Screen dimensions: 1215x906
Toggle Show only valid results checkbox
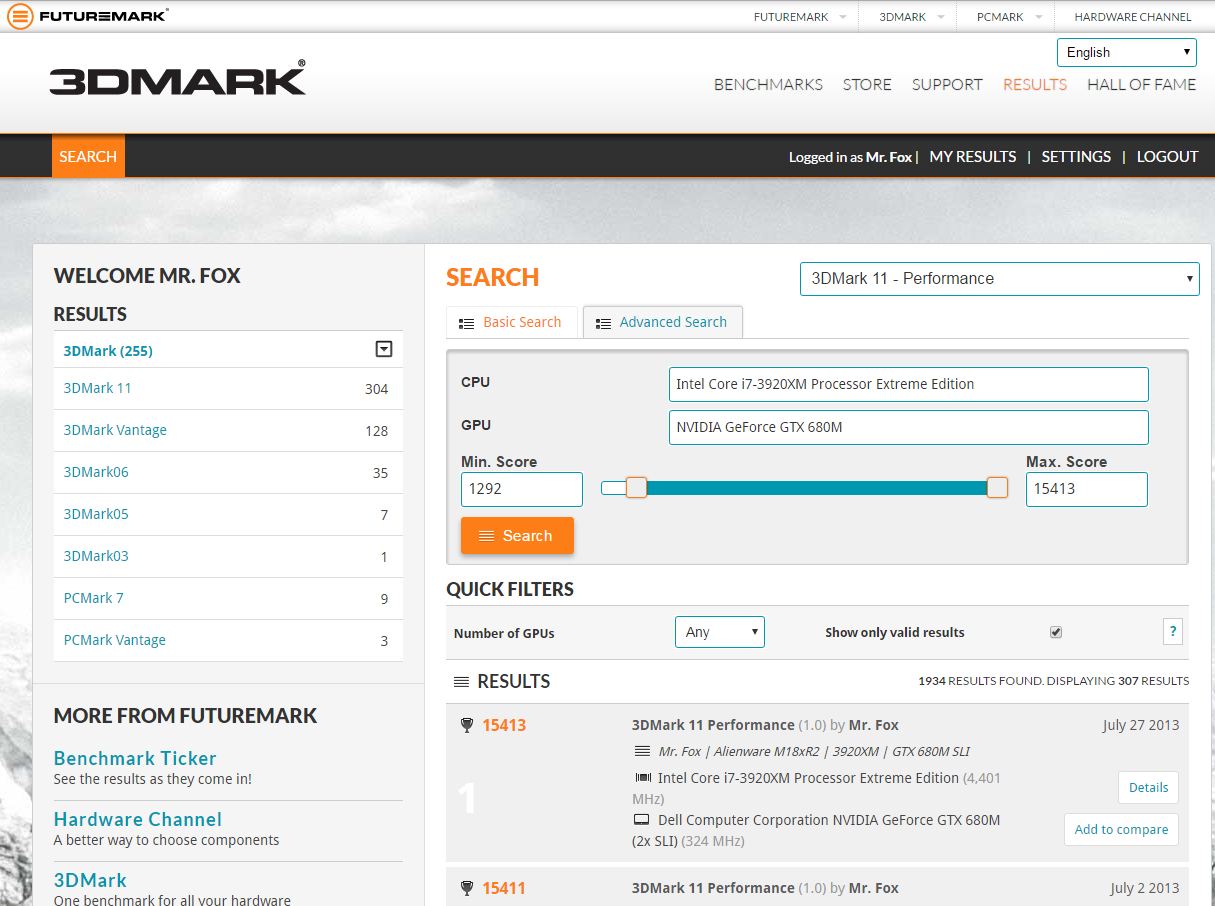pos(1056,632)
